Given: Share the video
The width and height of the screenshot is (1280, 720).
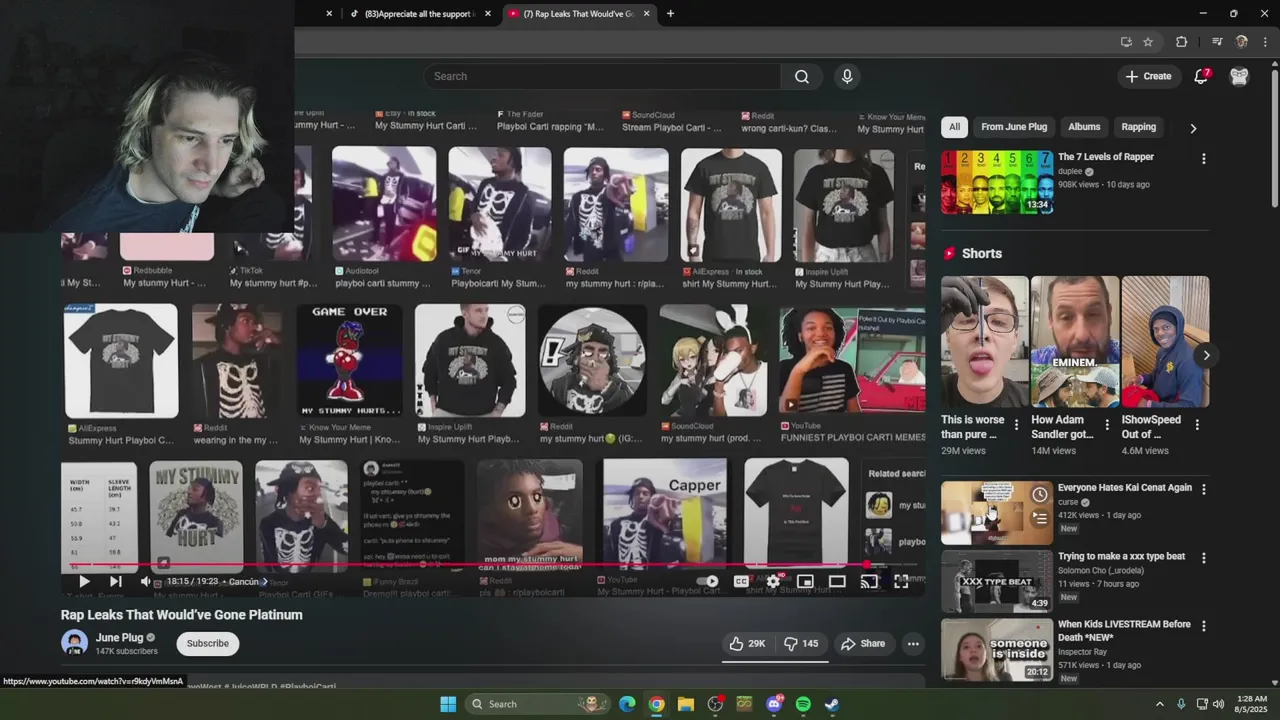Looking at the screenshot, I should coord(863,644).
